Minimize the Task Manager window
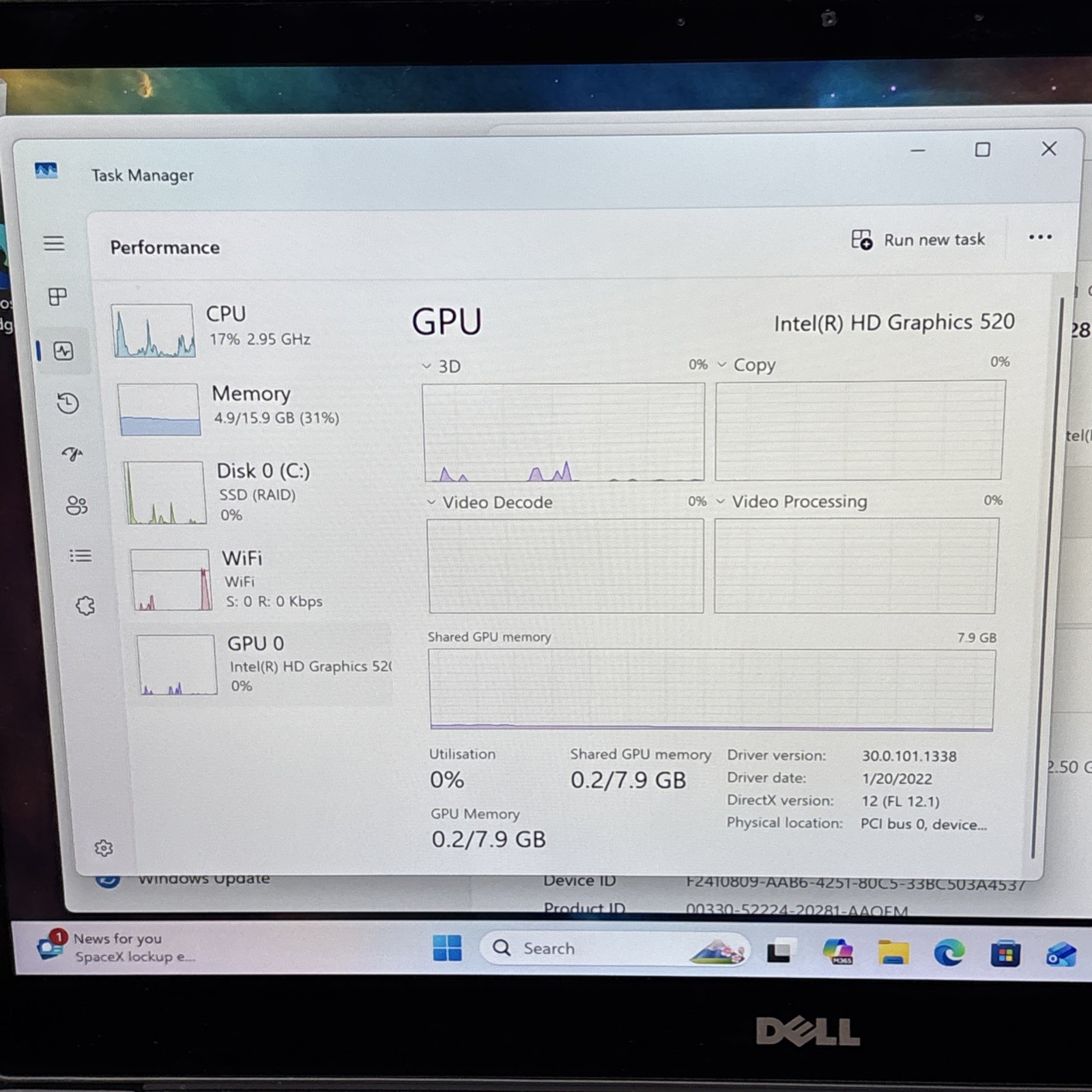This screenshot has width=1092, height=1092. pyautogui.click(x=918, y=150)
